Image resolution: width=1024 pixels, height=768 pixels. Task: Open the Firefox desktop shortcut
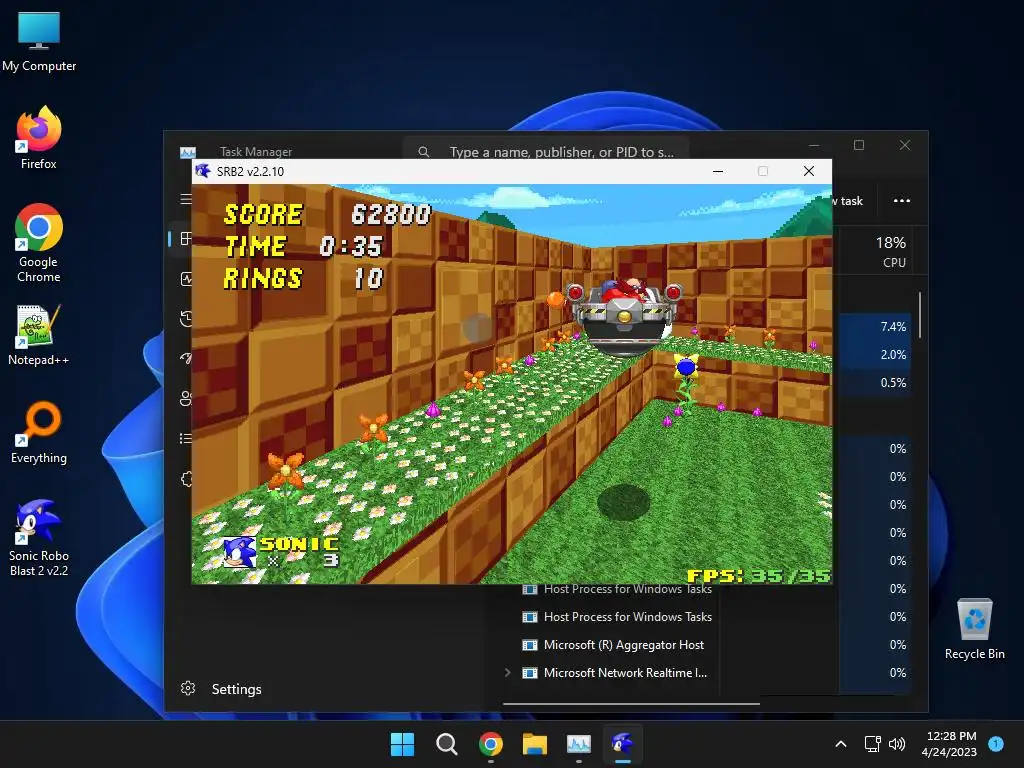point(39,138)
